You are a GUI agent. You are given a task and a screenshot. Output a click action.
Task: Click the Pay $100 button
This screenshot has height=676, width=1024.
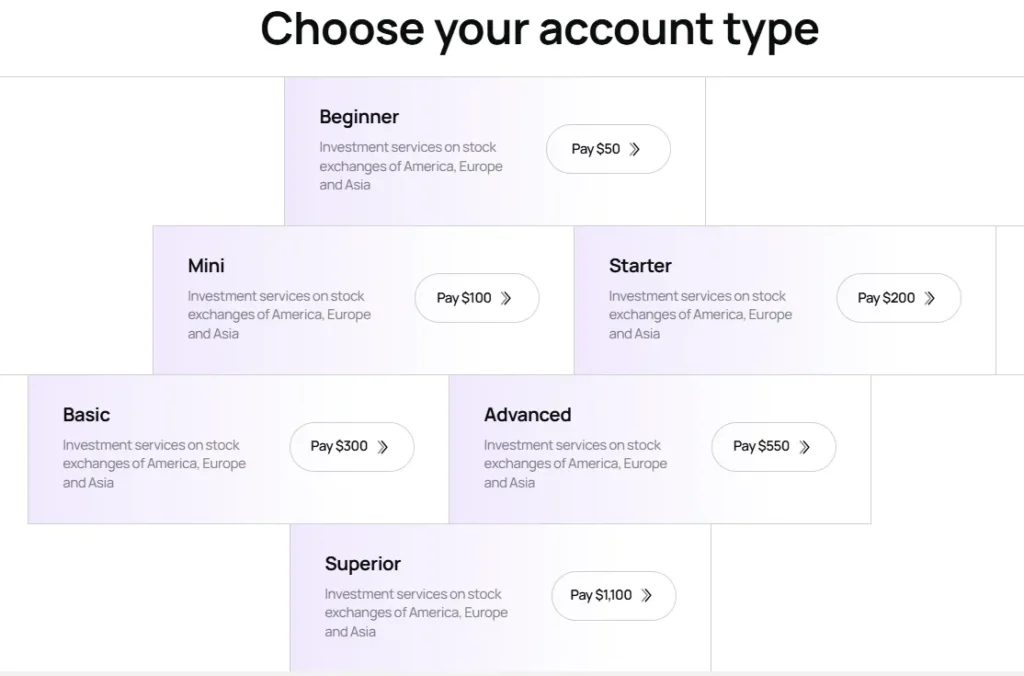[x=476, y=298]
